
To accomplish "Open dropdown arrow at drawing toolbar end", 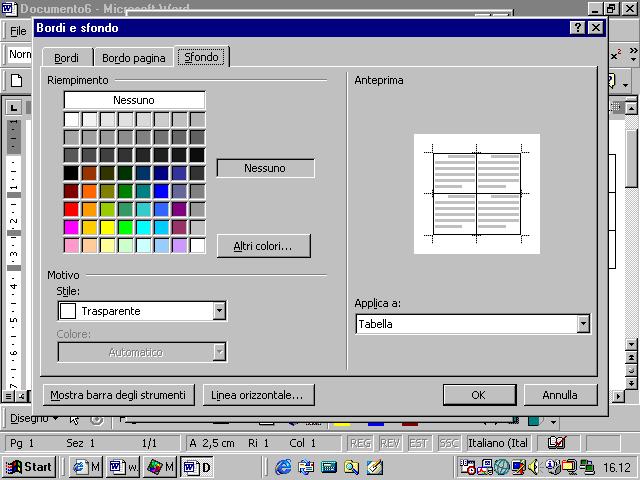I will tap(553, 422).
